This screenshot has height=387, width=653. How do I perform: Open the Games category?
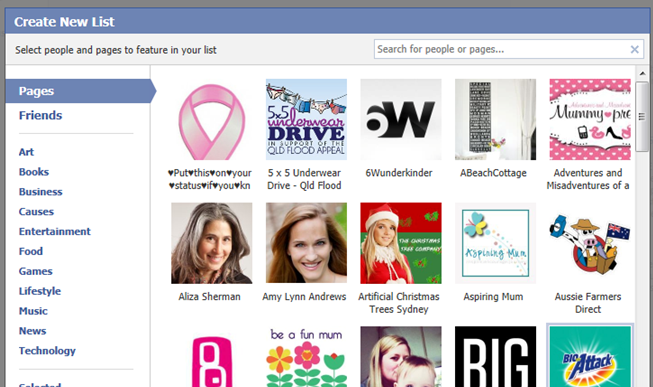35,272
